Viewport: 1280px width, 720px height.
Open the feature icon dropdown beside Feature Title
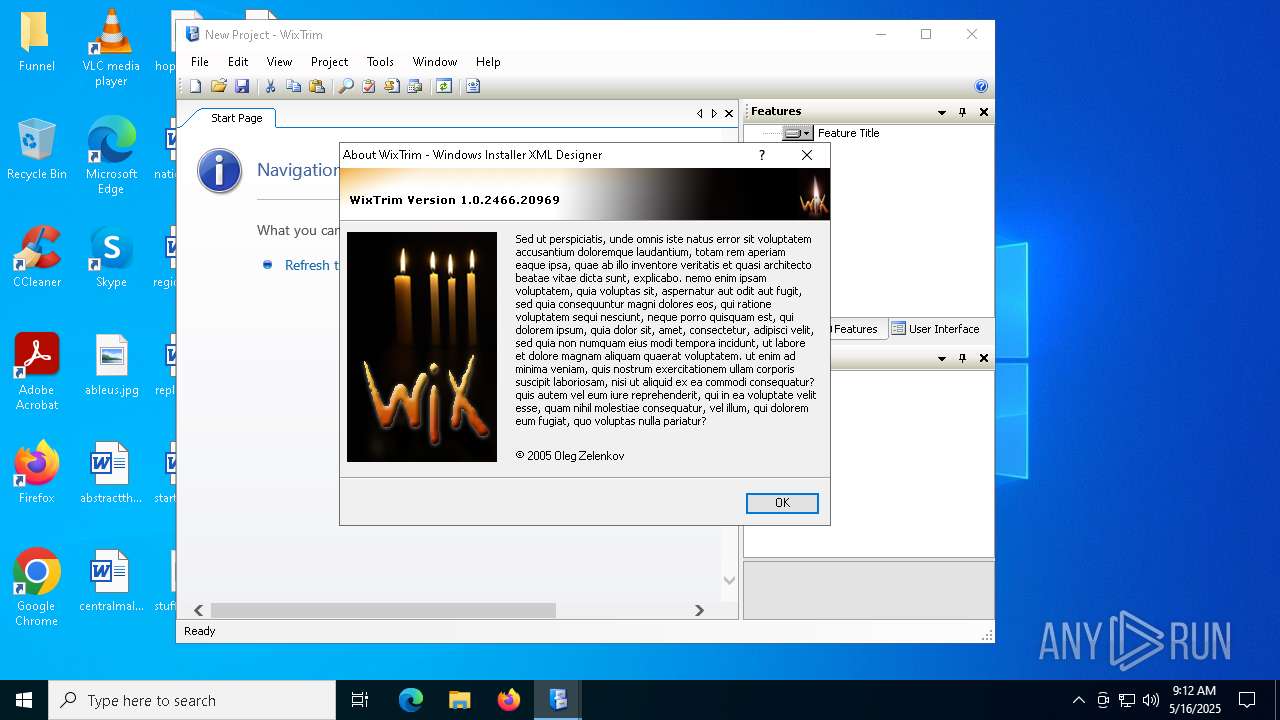797,133
